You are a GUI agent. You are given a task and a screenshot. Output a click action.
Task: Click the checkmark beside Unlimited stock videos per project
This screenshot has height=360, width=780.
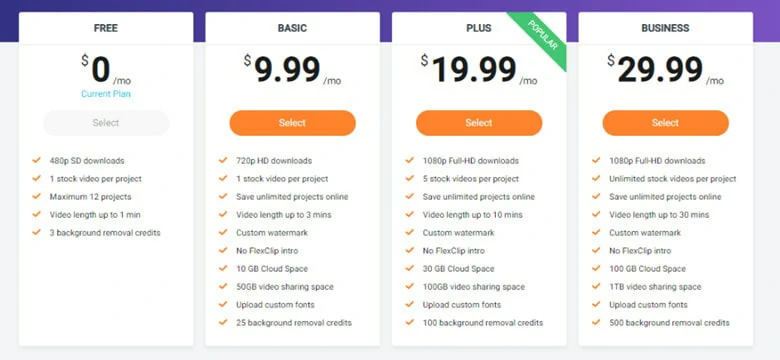pos(596,178)
